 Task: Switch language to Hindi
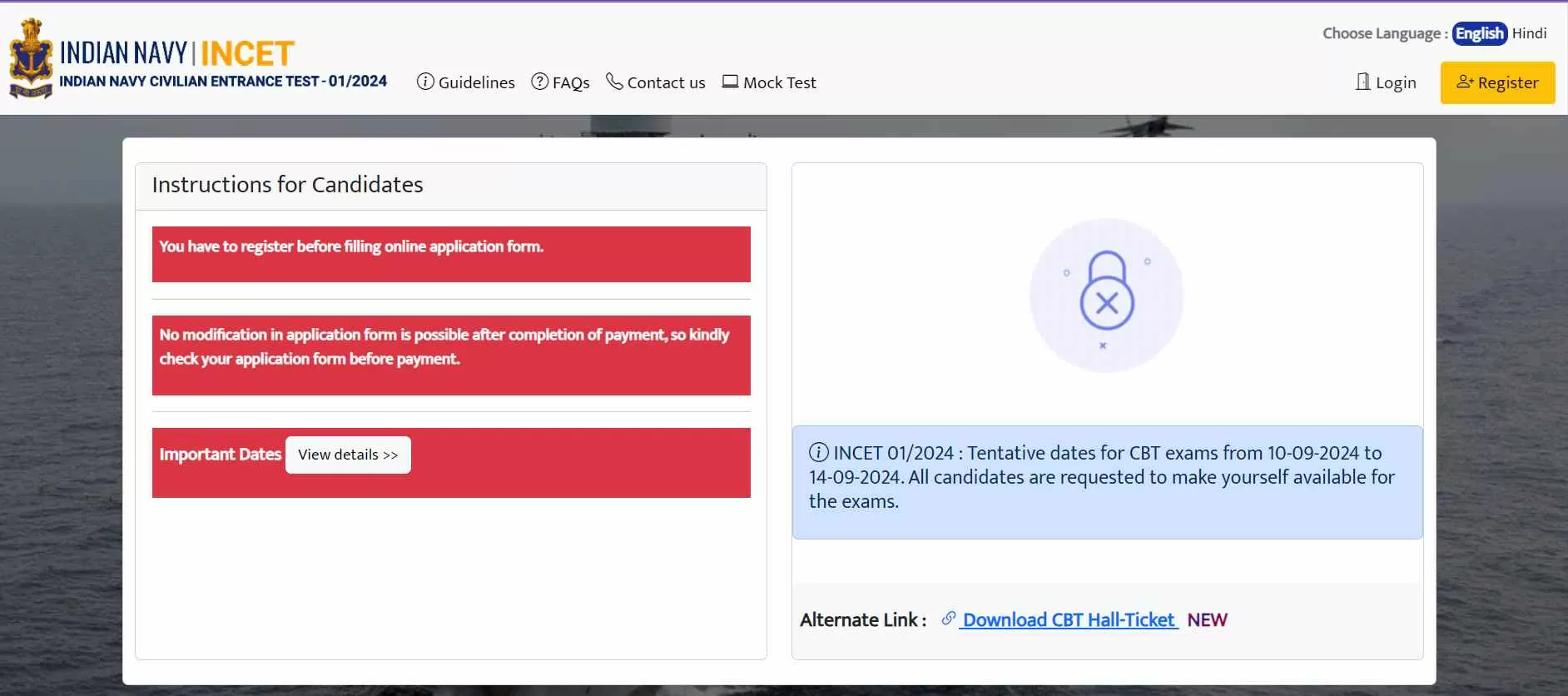[1529, 33]
